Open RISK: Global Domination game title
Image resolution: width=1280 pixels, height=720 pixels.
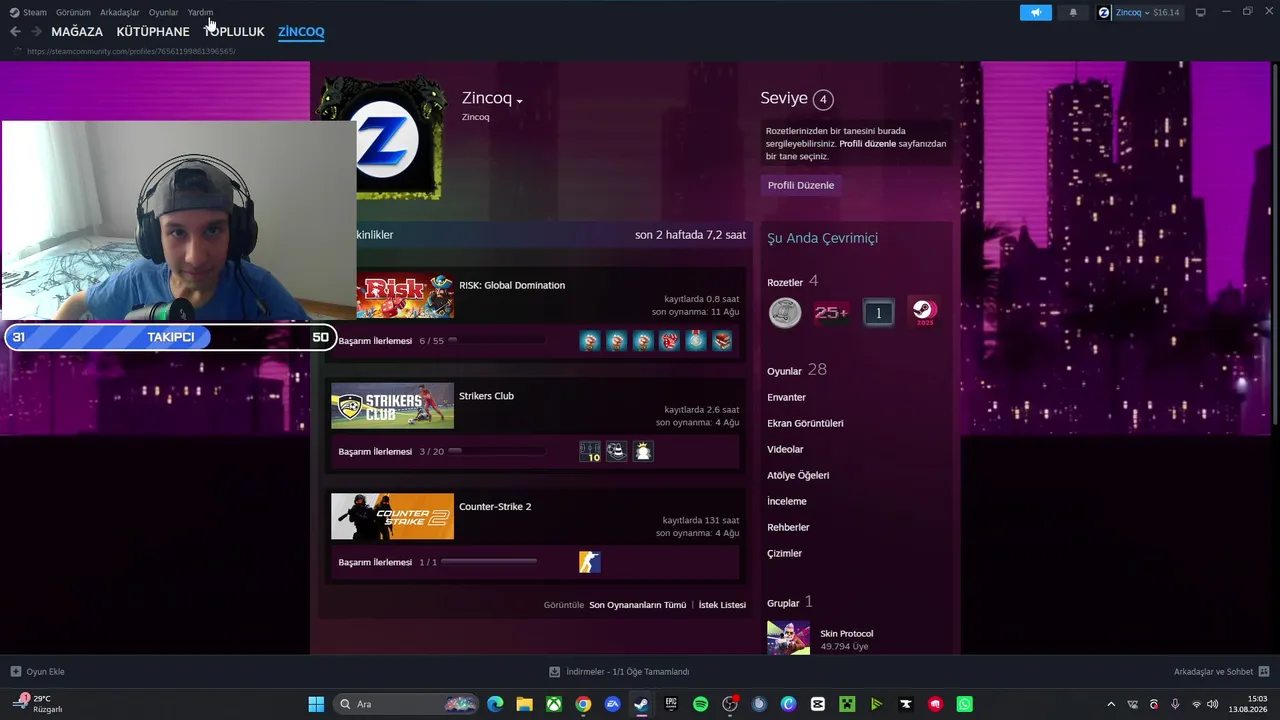point(512,285)
